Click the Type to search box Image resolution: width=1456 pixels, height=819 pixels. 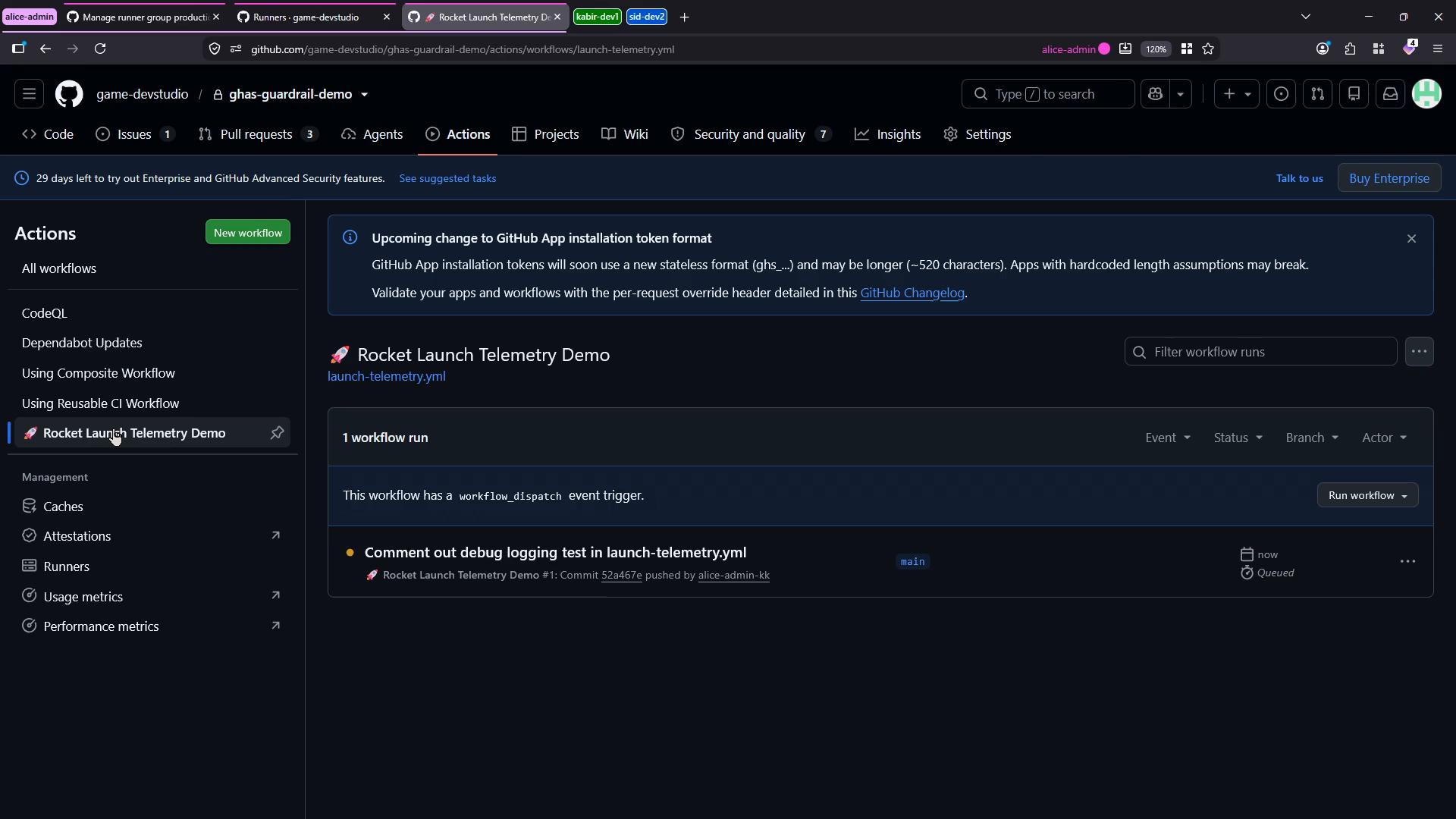pyautogui.click(x=1048, y=94)
